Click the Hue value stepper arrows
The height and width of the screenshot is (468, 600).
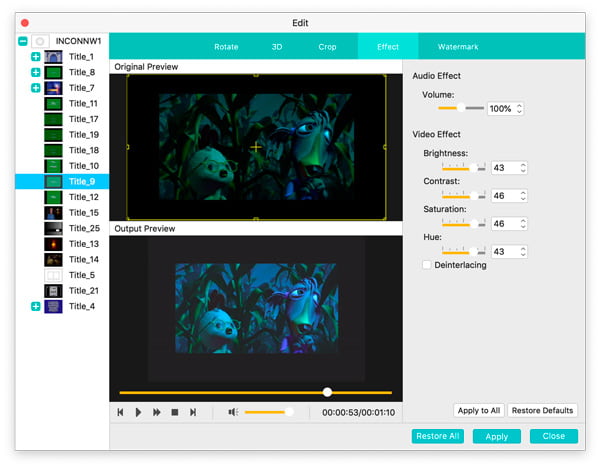coord(523,251)
